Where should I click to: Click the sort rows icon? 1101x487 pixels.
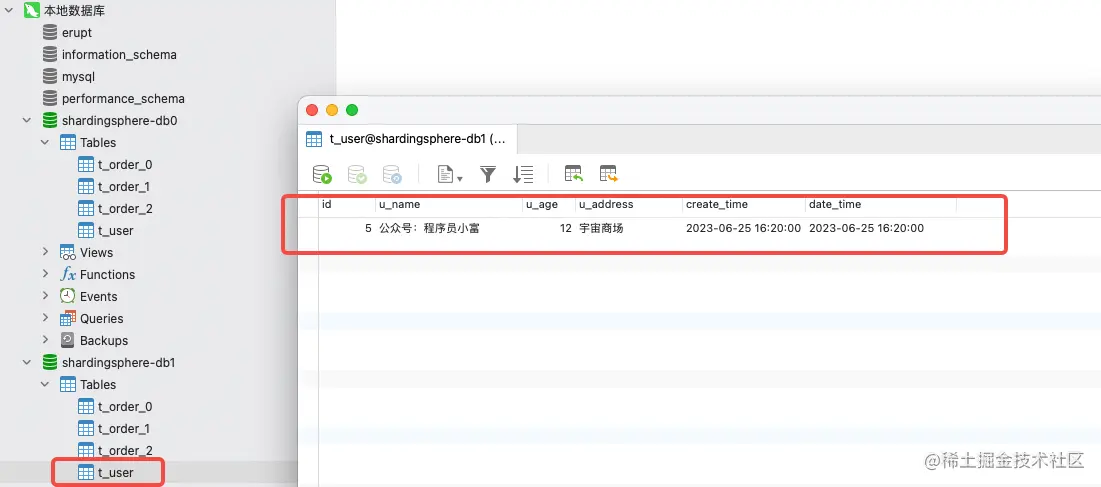(x=523, y=174)
